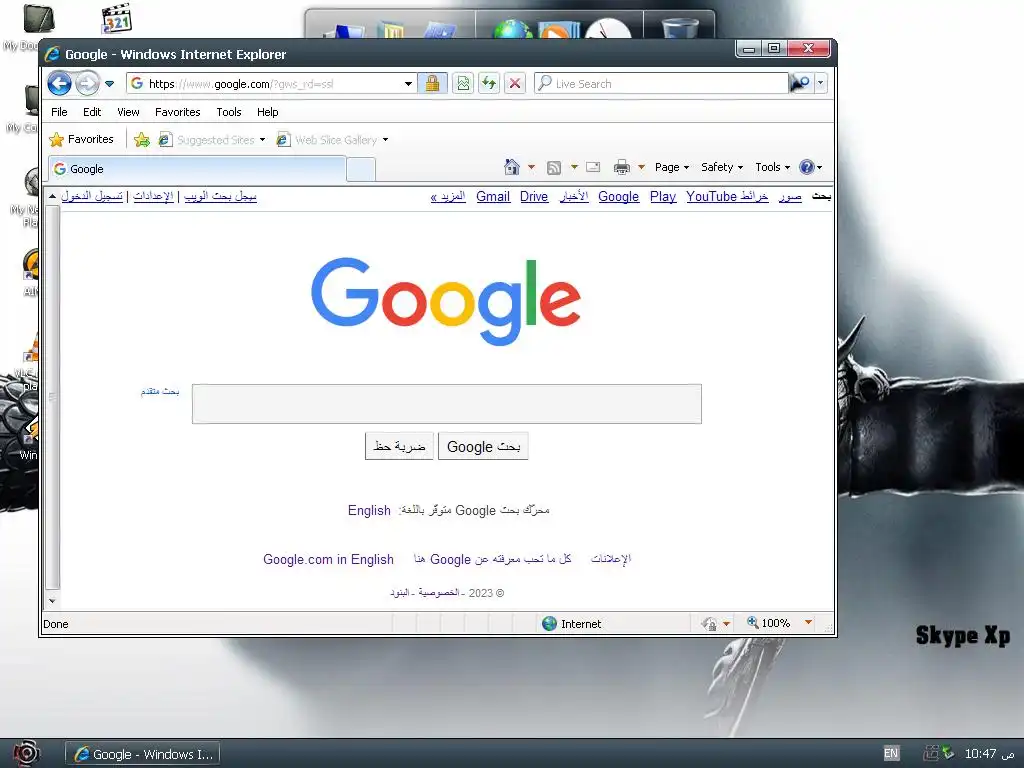The width and height of the screenshot is (1024, 768).
Task: Open the Media Player Classic 321 desktop icon
Action: tap(117, 19)
